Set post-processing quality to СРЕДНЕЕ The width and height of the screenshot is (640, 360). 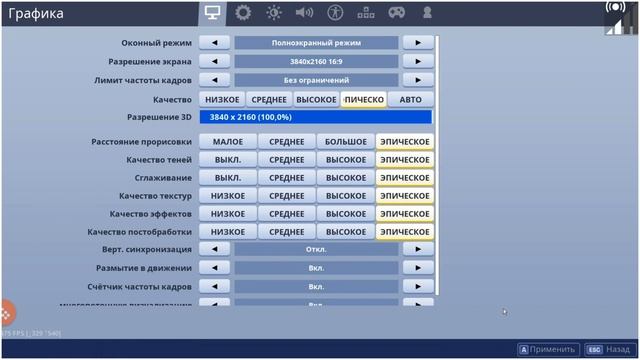[287, 231]
